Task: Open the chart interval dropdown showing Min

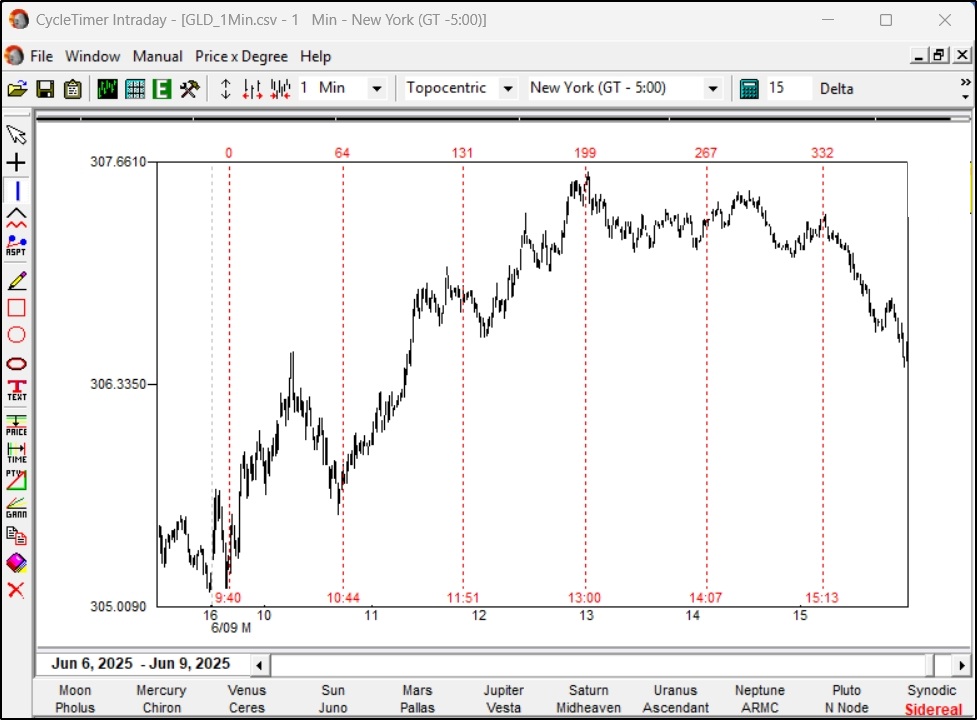Action: click(x=377, y=88)
